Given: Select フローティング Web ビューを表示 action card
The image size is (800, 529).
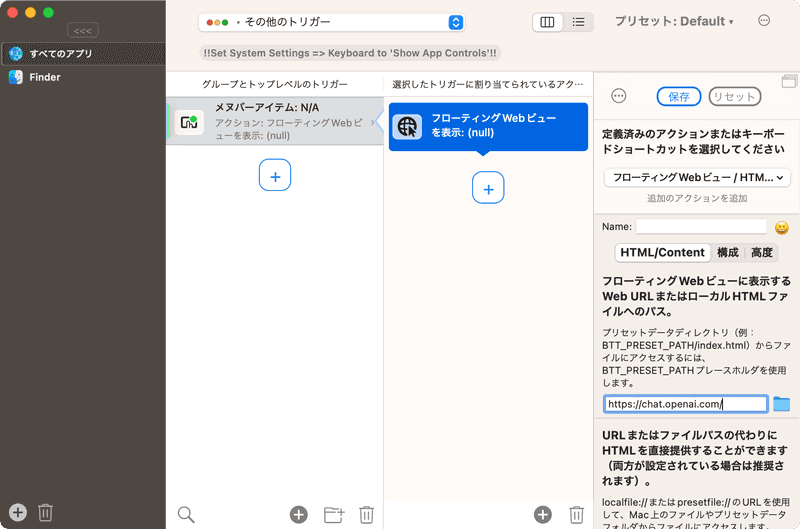Looking at the screenshot, I should coord(488,127).
